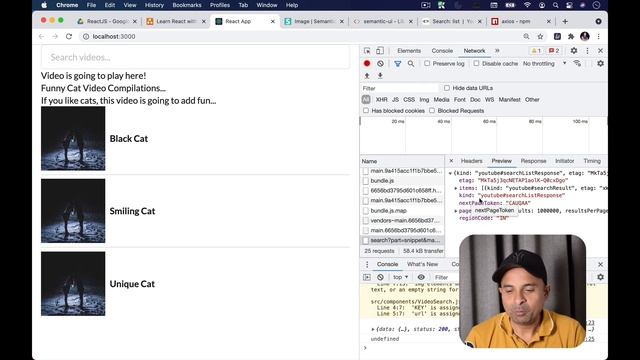The height and width of the screenshot is (360, 640).
Task: Select the Black Cat video thumbnail
Action: click(73, 138)
